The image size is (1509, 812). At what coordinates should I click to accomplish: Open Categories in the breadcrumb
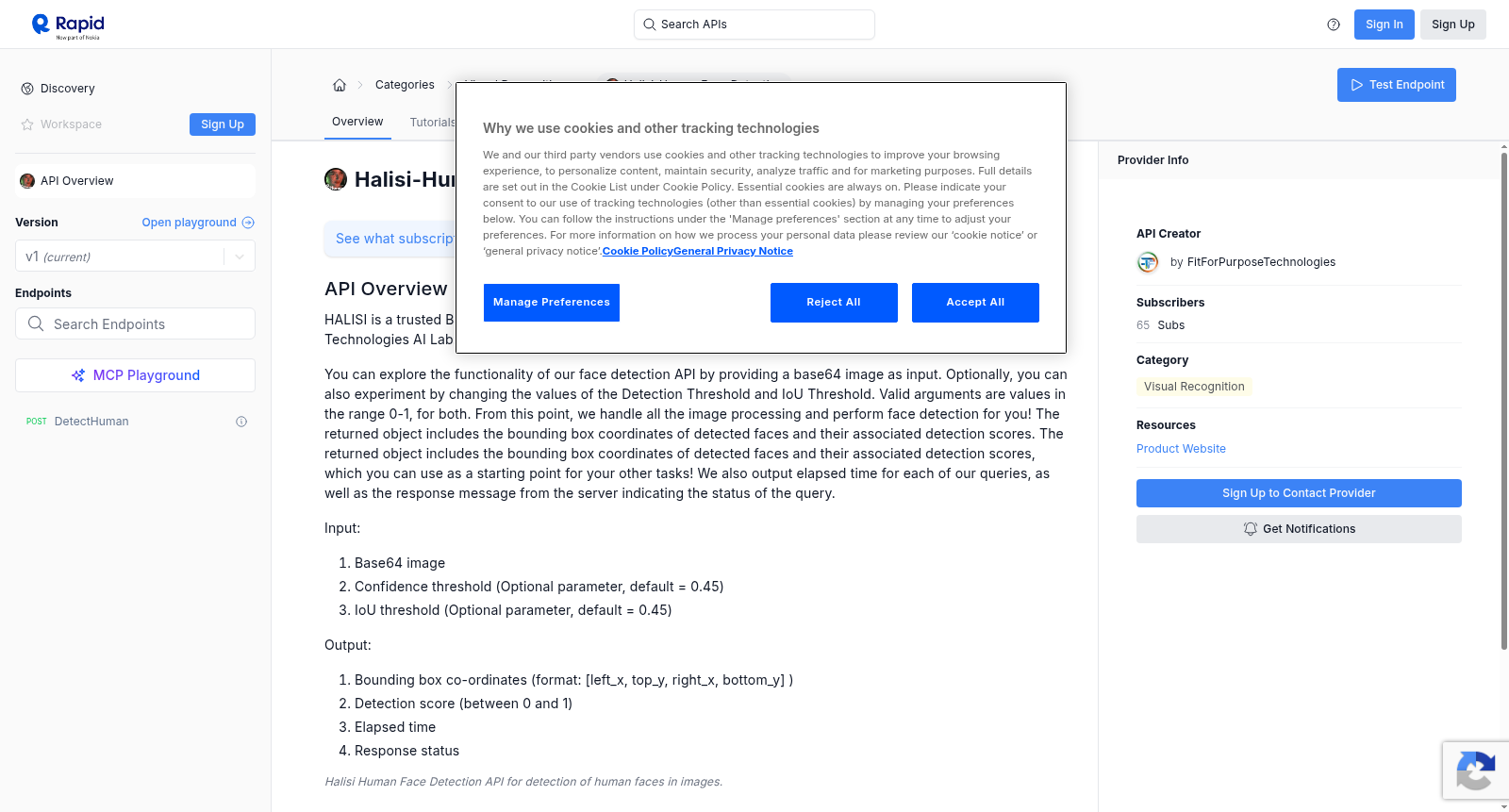[405, 85]
